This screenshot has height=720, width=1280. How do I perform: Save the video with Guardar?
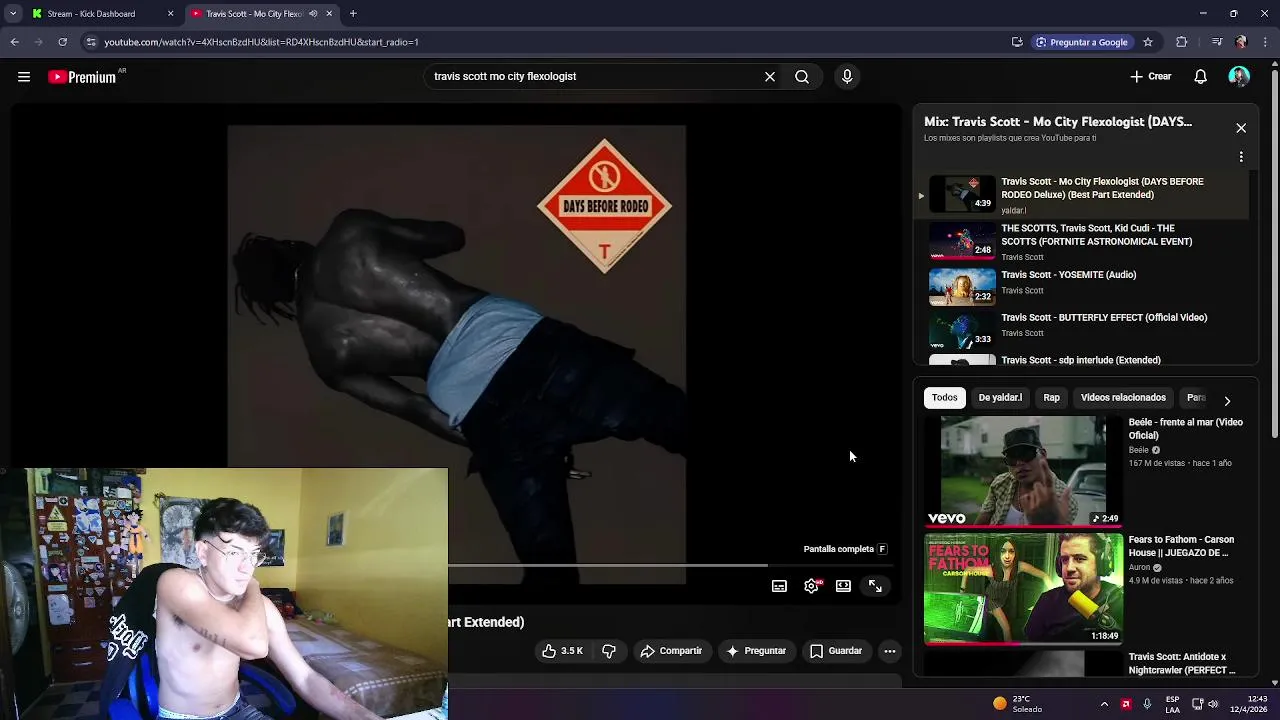tap(836, 651)
